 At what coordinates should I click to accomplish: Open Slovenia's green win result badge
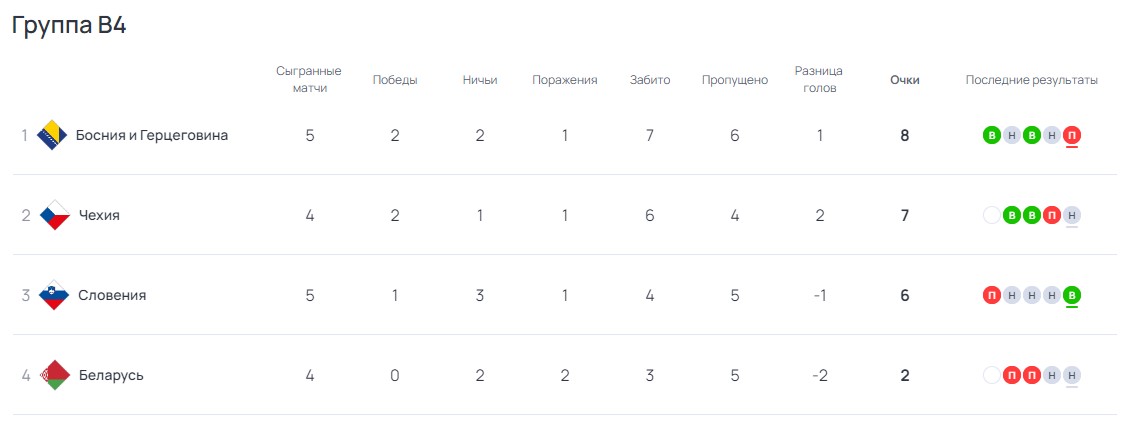click(1072, 295)
